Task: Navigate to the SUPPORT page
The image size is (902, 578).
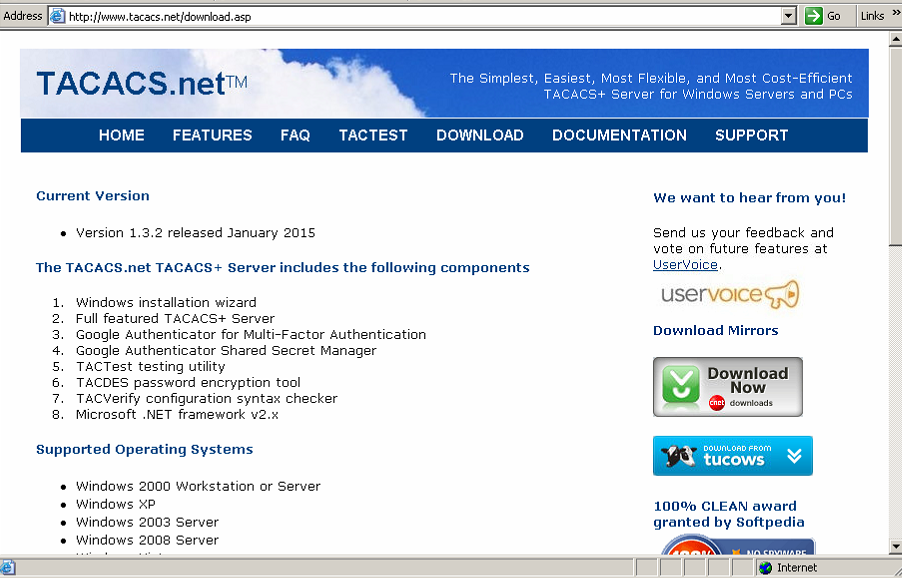Action: coord(751,135)
